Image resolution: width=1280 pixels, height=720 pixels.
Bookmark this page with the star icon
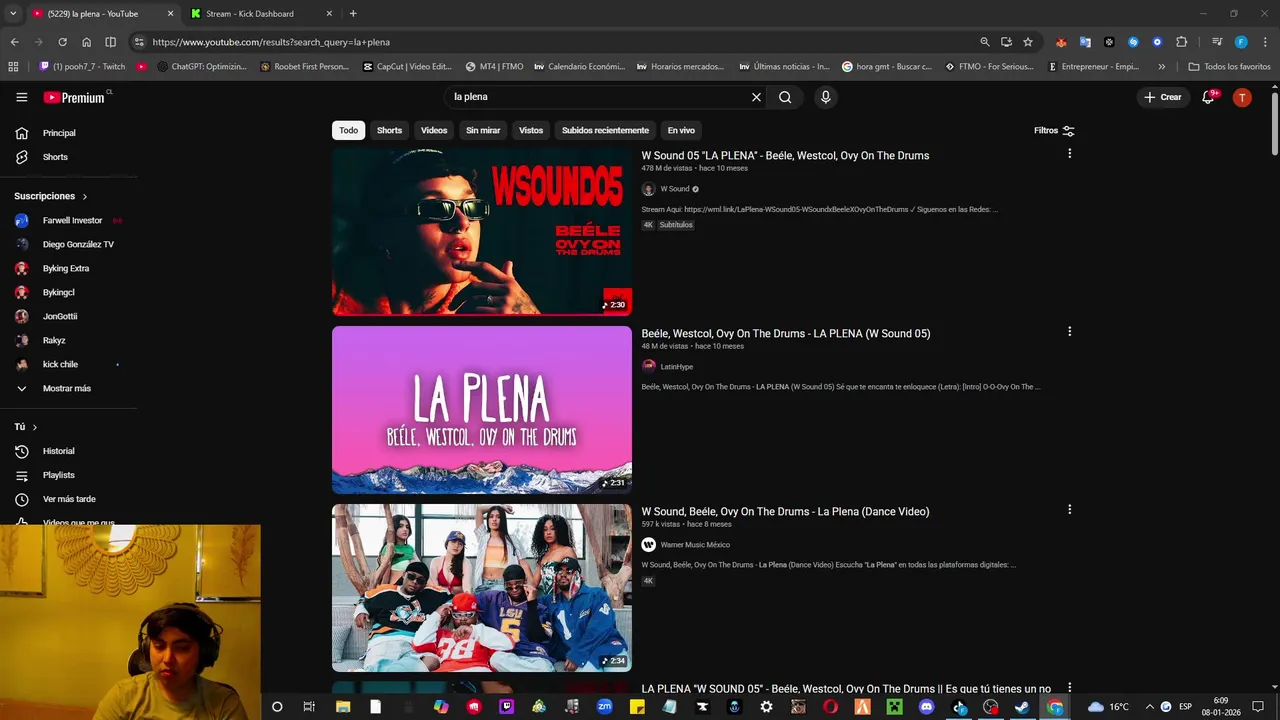1028,42
